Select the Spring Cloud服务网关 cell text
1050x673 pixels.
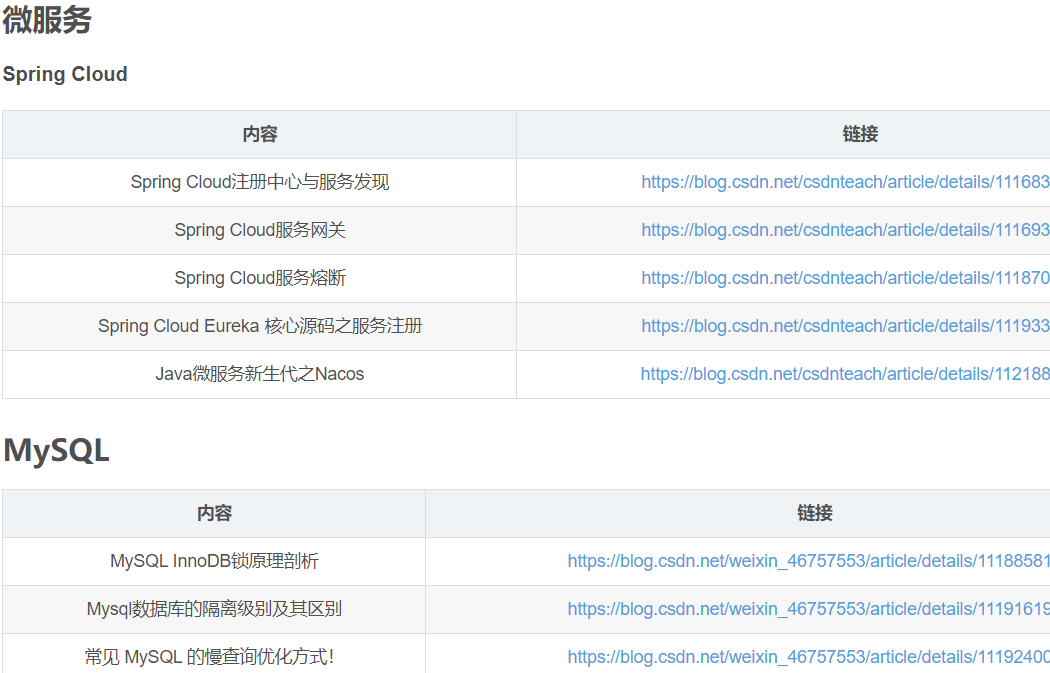click(260, 230)
